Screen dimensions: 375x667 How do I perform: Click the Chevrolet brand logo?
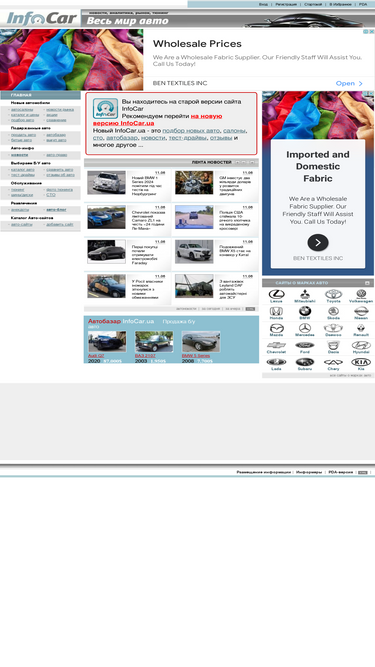coord(276,345)
